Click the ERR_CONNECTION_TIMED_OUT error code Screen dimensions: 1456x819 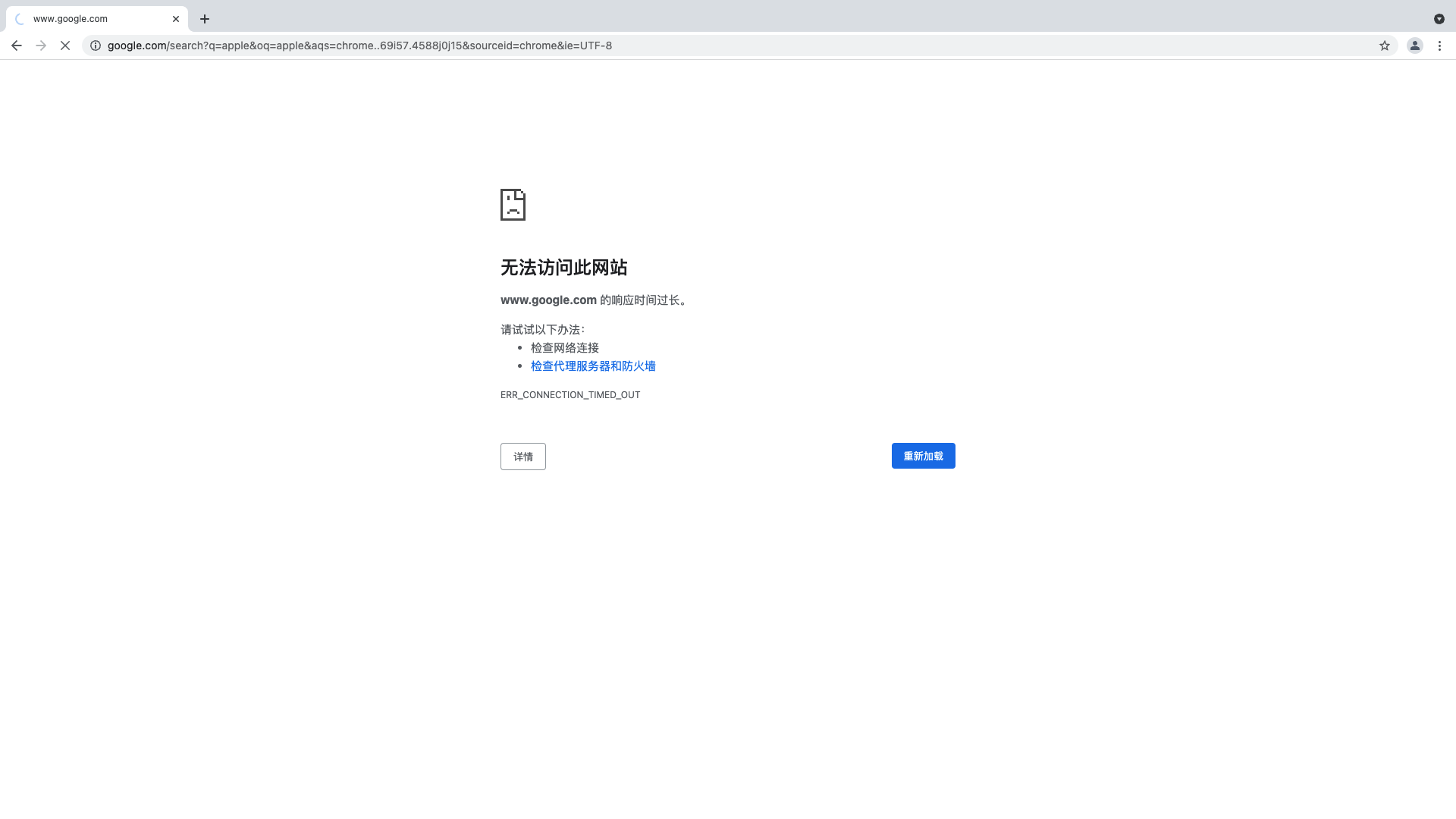(570, 395)
